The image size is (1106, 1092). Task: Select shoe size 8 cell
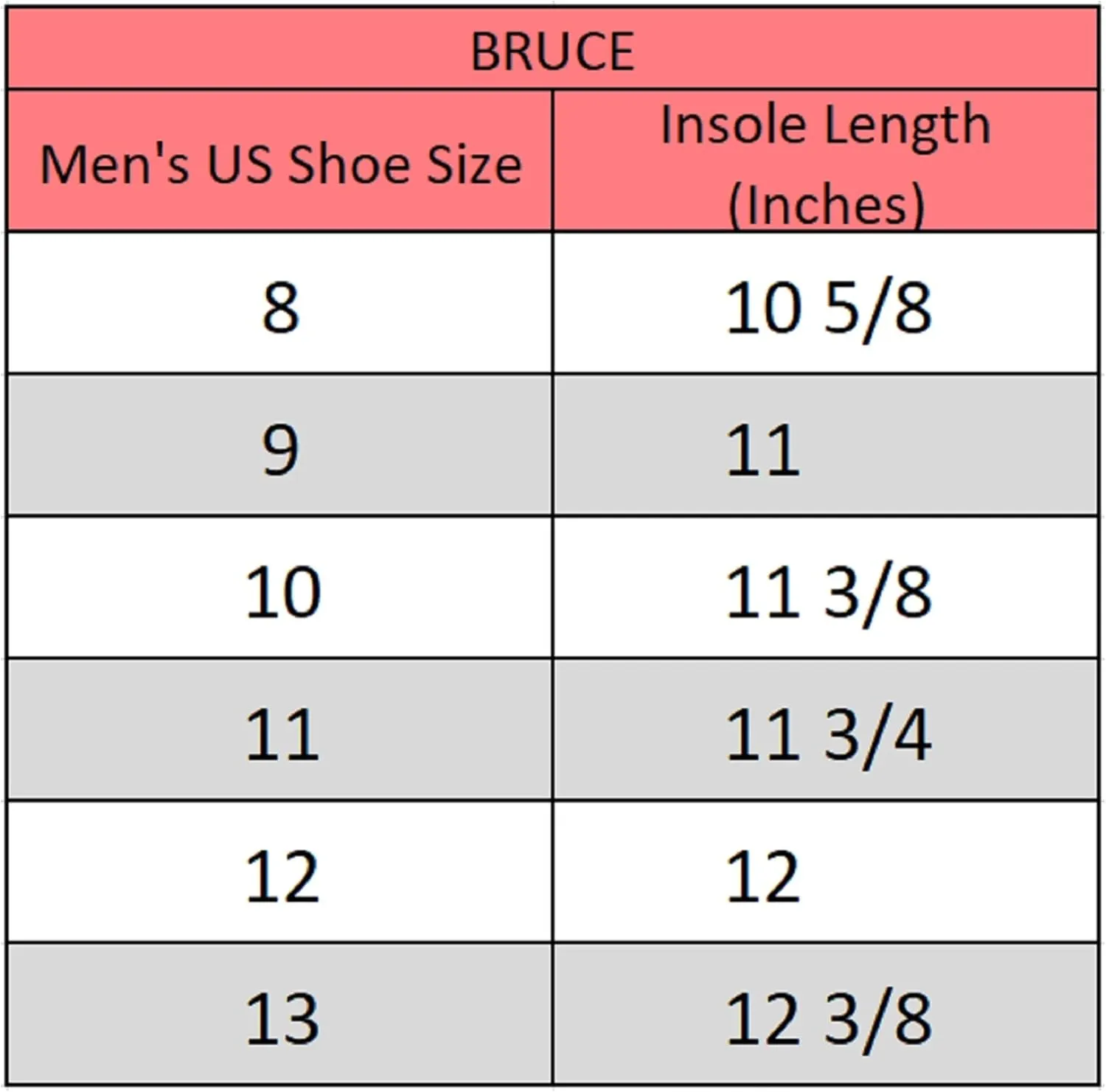[279, 303]
